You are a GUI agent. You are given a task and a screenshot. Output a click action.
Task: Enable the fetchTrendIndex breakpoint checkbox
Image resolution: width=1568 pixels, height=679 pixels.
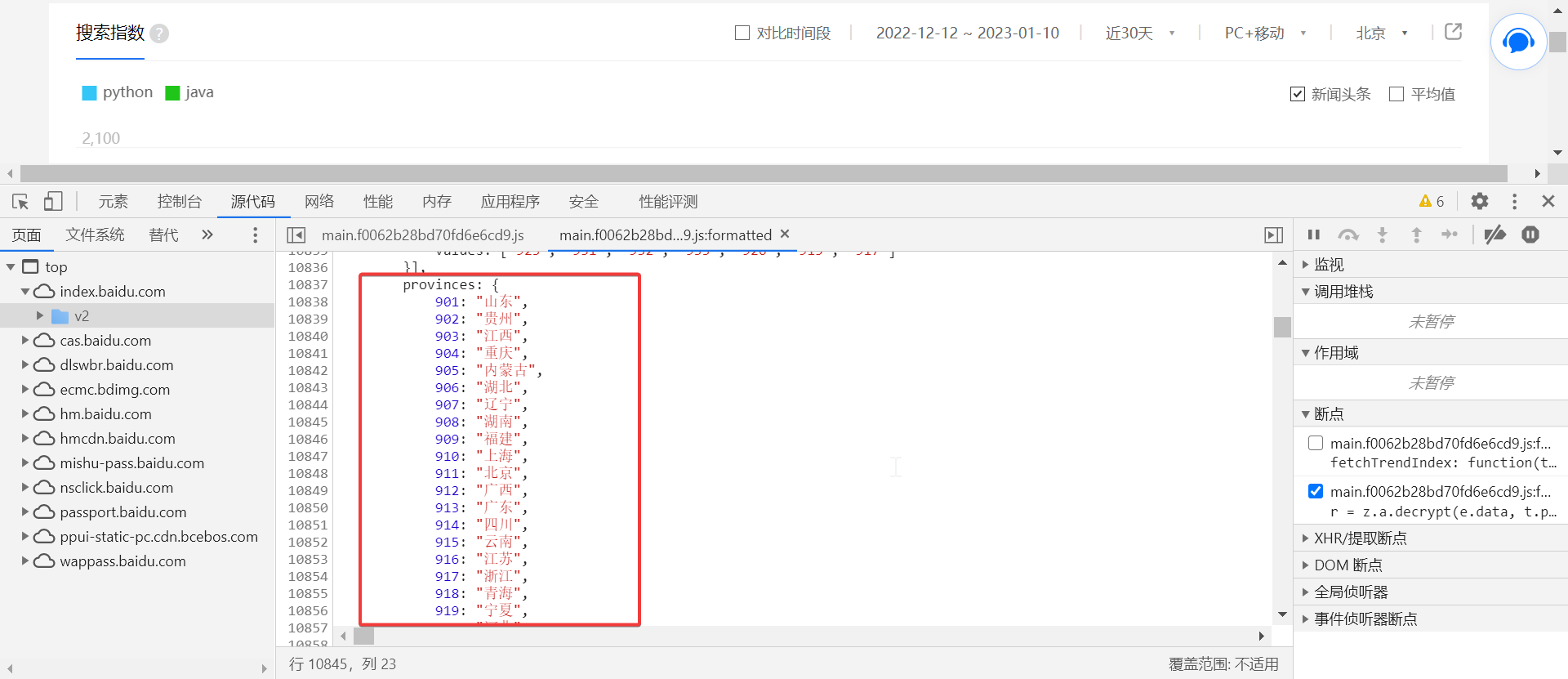coord(1316,443)
